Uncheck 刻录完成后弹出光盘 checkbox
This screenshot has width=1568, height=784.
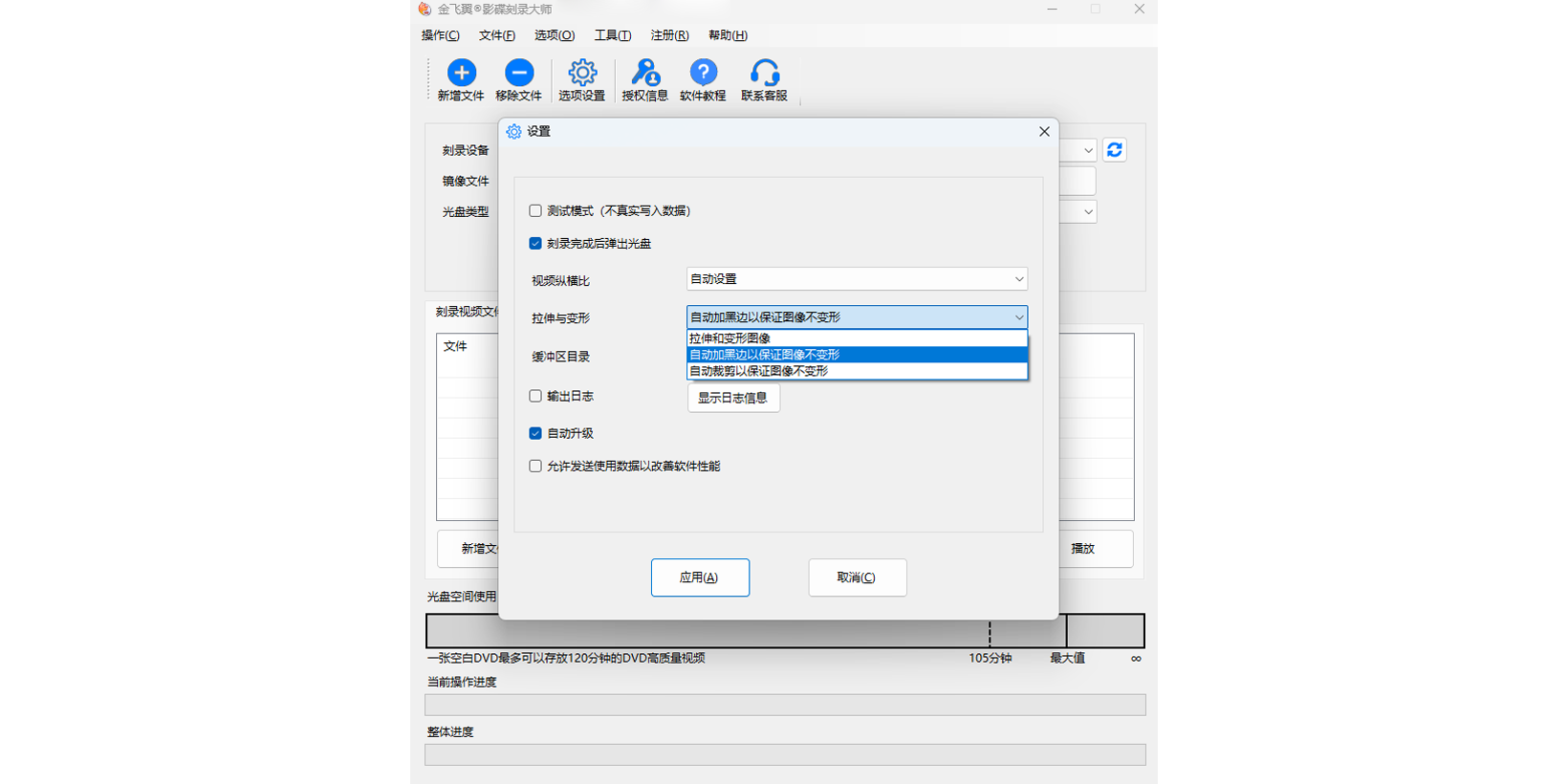pos(535,244)
